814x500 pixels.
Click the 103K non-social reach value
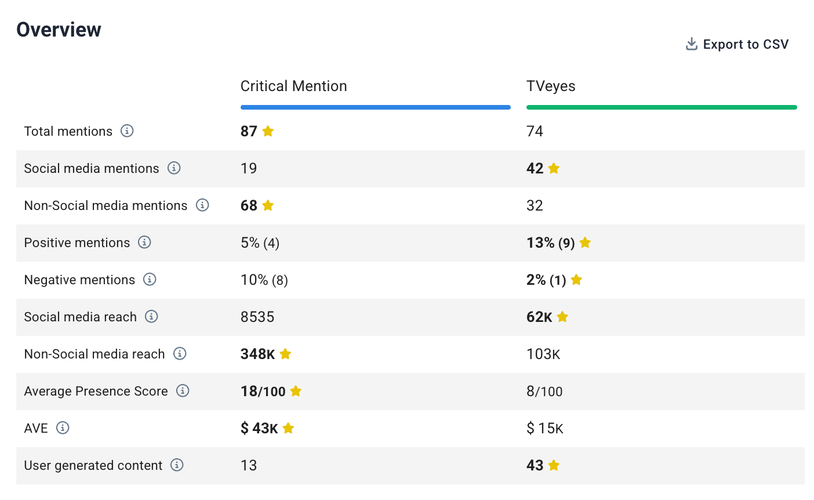pos(544,354)
